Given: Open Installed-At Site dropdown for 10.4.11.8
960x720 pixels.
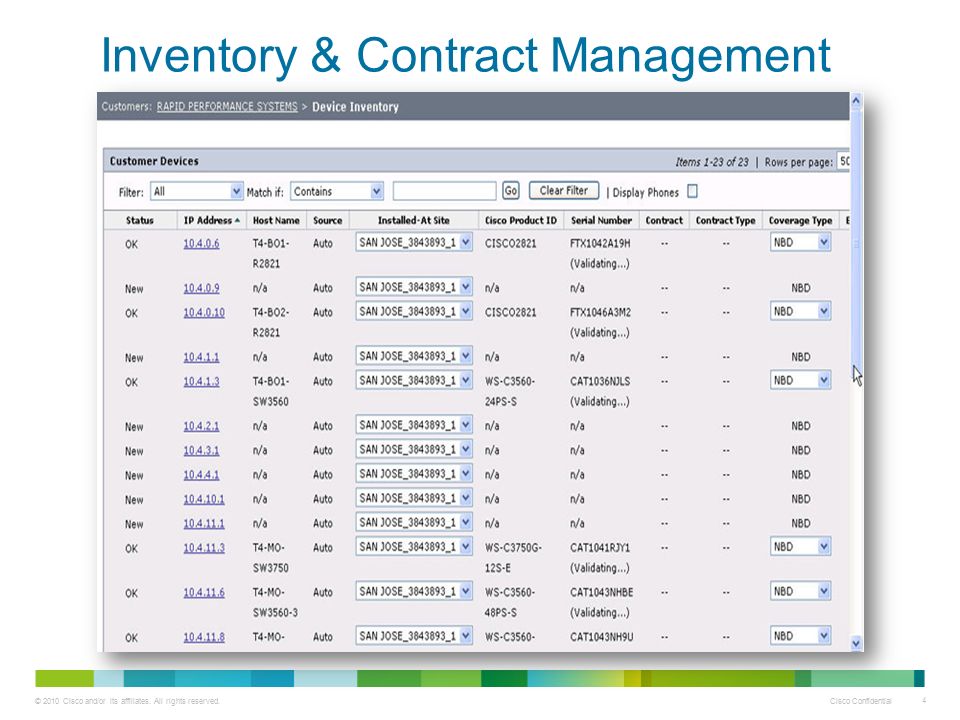Looking at the screenshot, I should tap(414, 636).
